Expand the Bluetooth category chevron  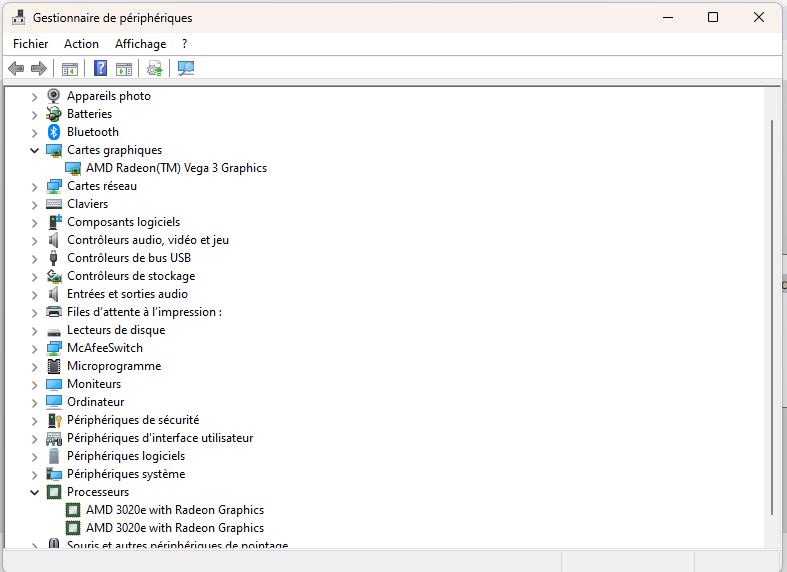tap(34, 132)
